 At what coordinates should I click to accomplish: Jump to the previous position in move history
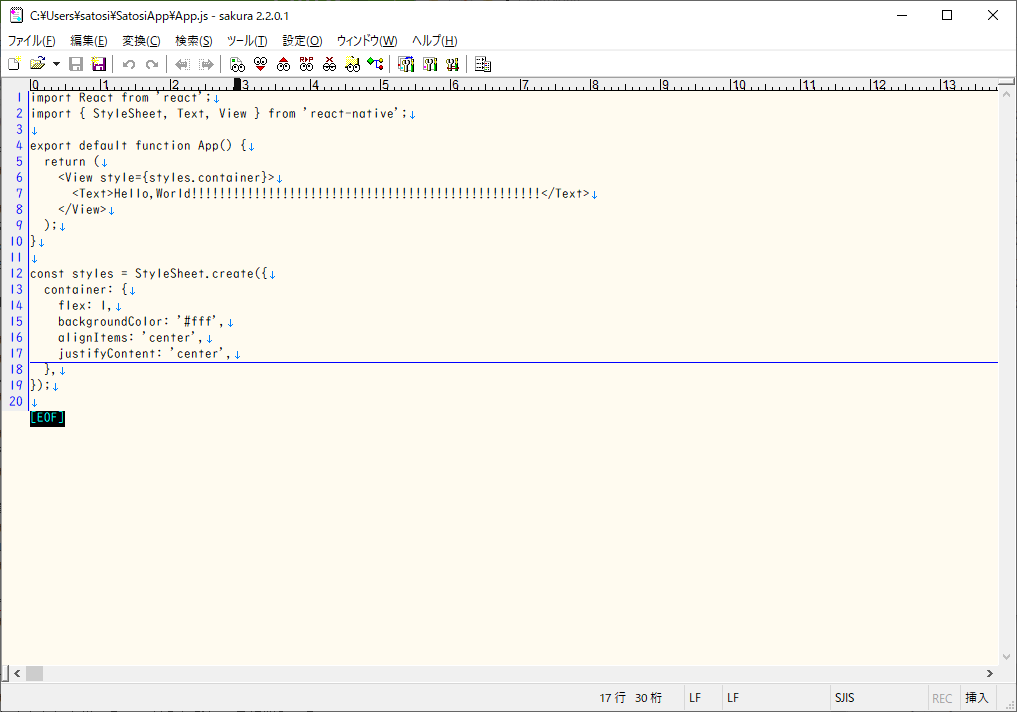click(x=183, y=64)
